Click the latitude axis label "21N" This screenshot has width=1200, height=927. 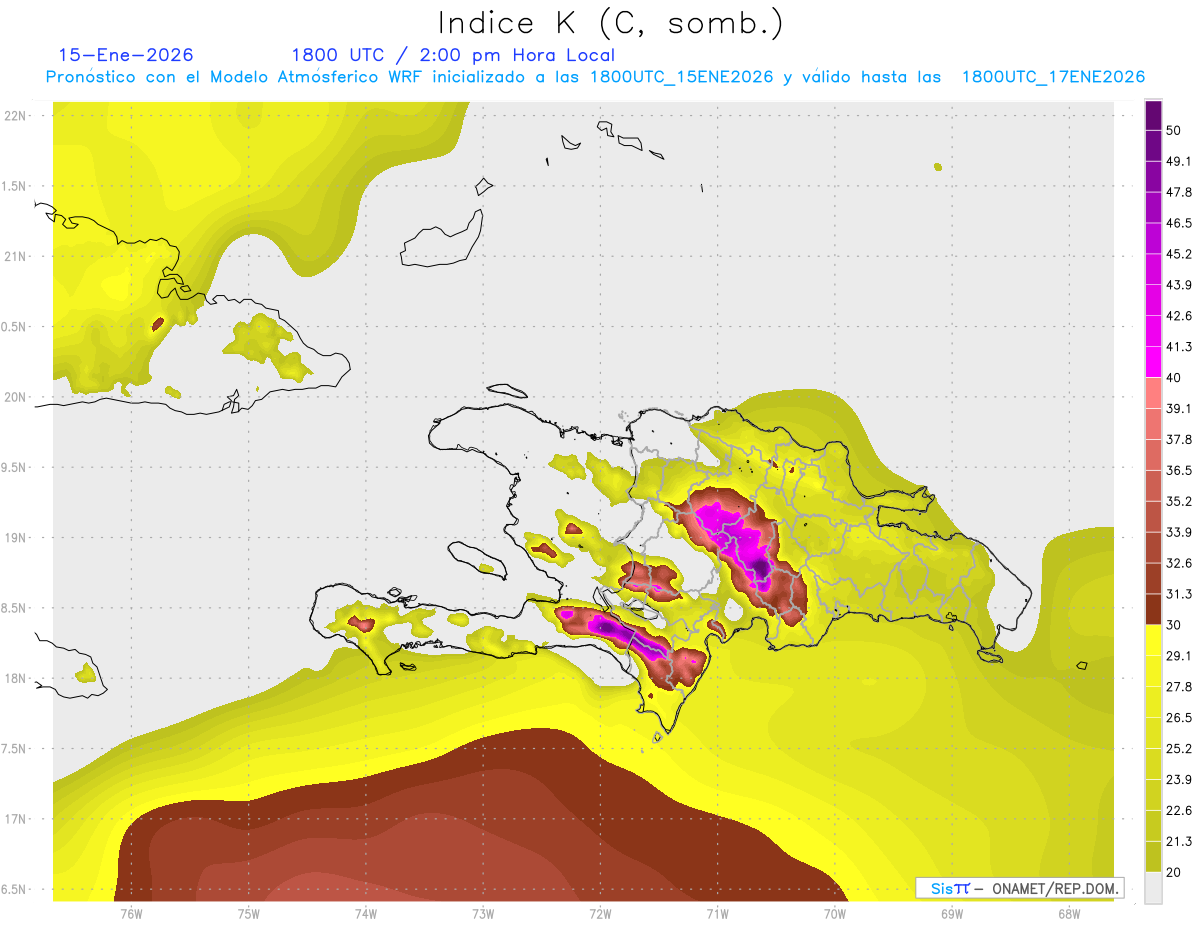point(15,257)
